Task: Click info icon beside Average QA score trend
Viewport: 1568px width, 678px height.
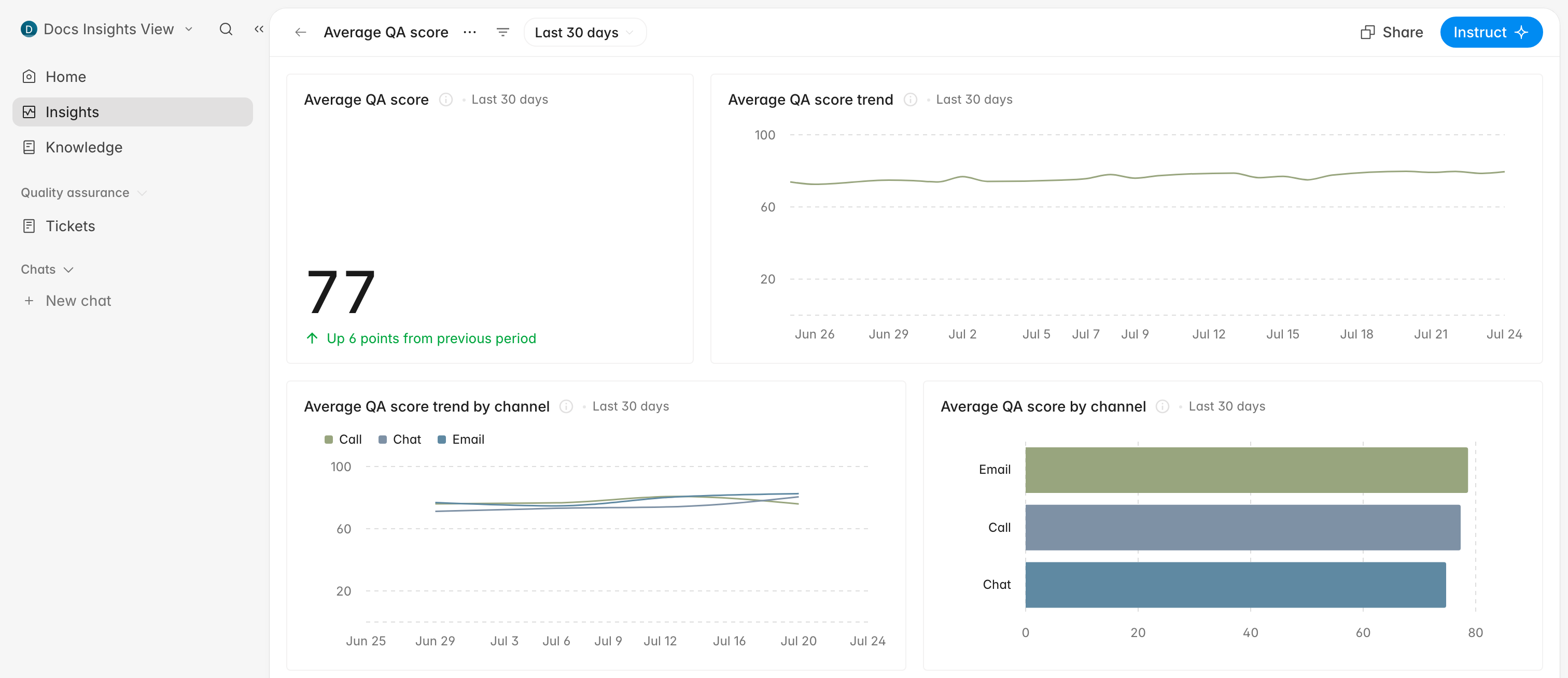Action: (x=911, y=99)
